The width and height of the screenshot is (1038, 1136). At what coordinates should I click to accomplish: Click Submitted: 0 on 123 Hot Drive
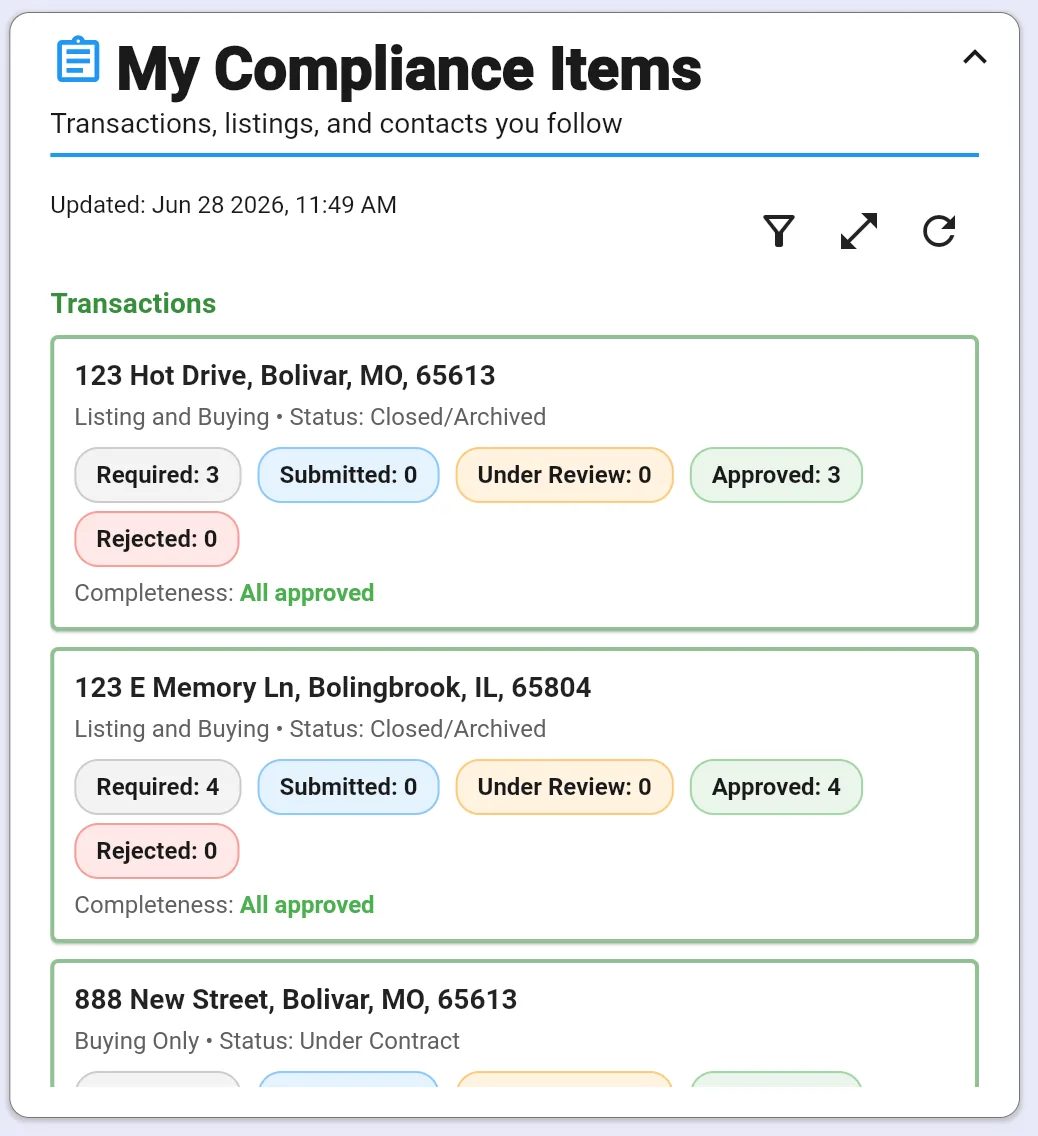pos(348,475)
